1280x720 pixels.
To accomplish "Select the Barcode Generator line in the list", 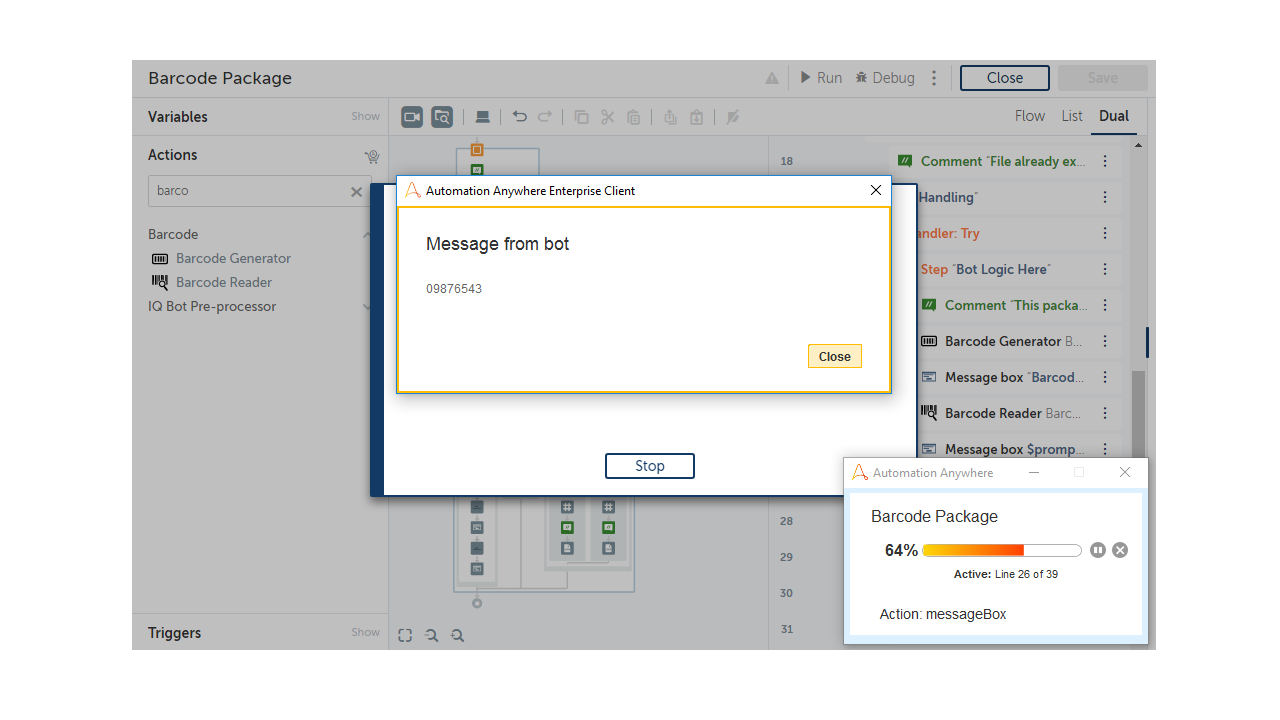I will point(1018,341).
